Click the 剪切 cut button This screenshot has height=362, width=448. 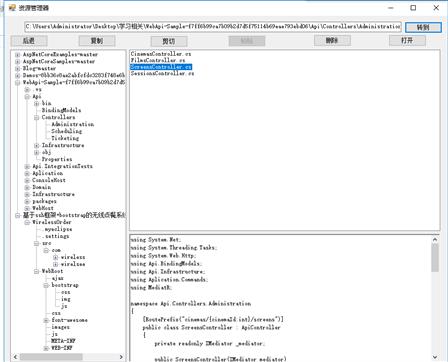pyautogui.click(x=169, y=41)
